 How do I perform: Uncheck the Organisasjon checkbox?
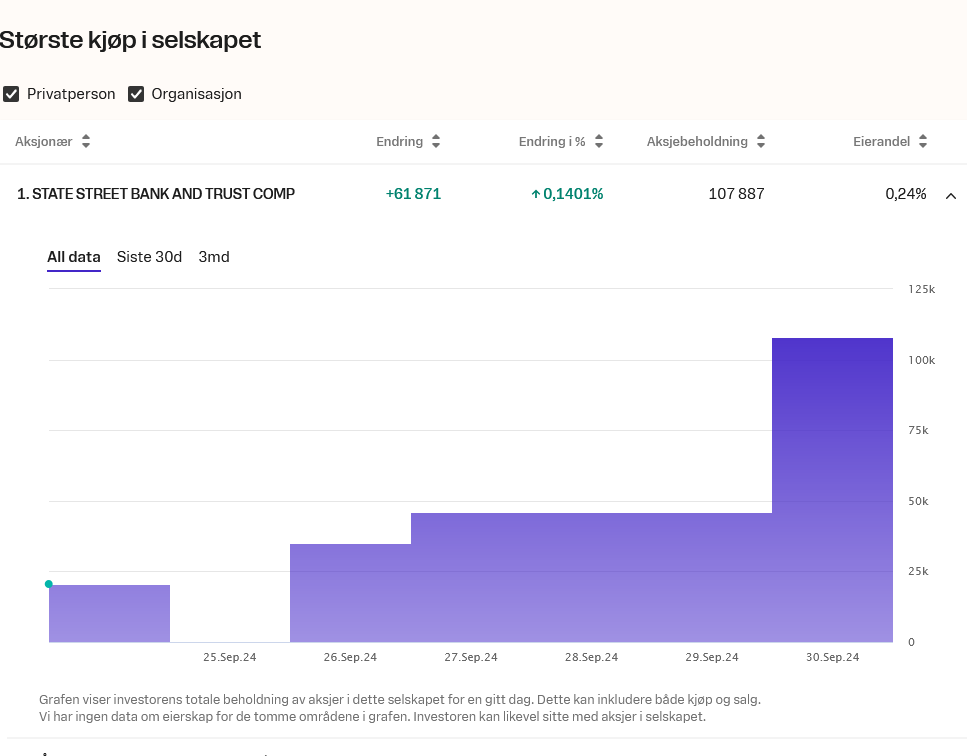coord(136,94)
